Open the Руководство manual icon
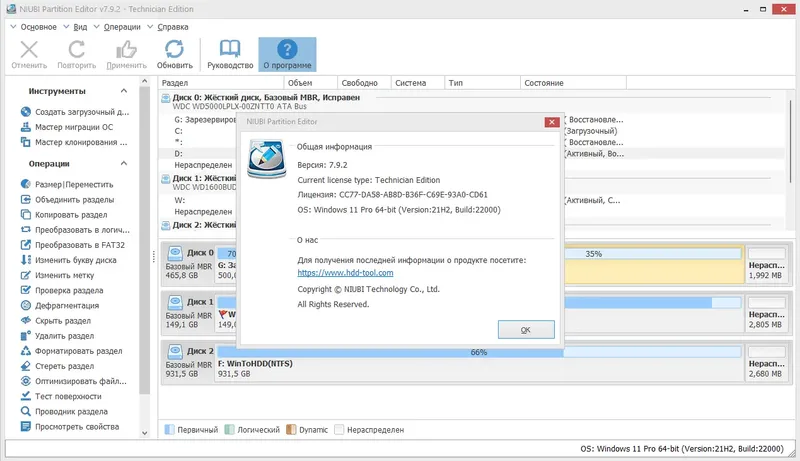The width and height of the screenshot is (800, 461). pos(230,49)
